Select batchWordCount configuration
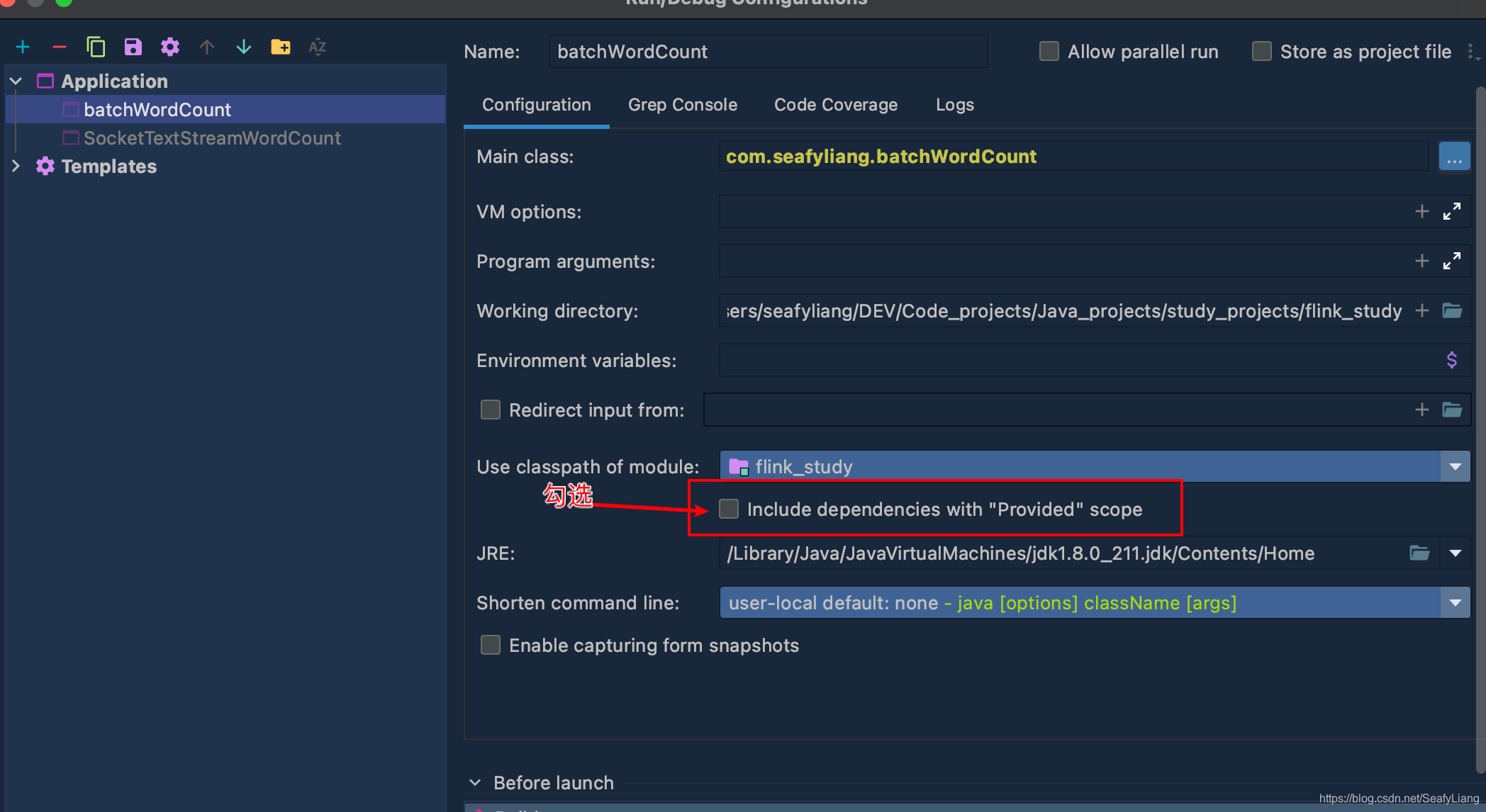Image resolution: width=1486 pixels, height=812 pixels. (x=225, y=109)
